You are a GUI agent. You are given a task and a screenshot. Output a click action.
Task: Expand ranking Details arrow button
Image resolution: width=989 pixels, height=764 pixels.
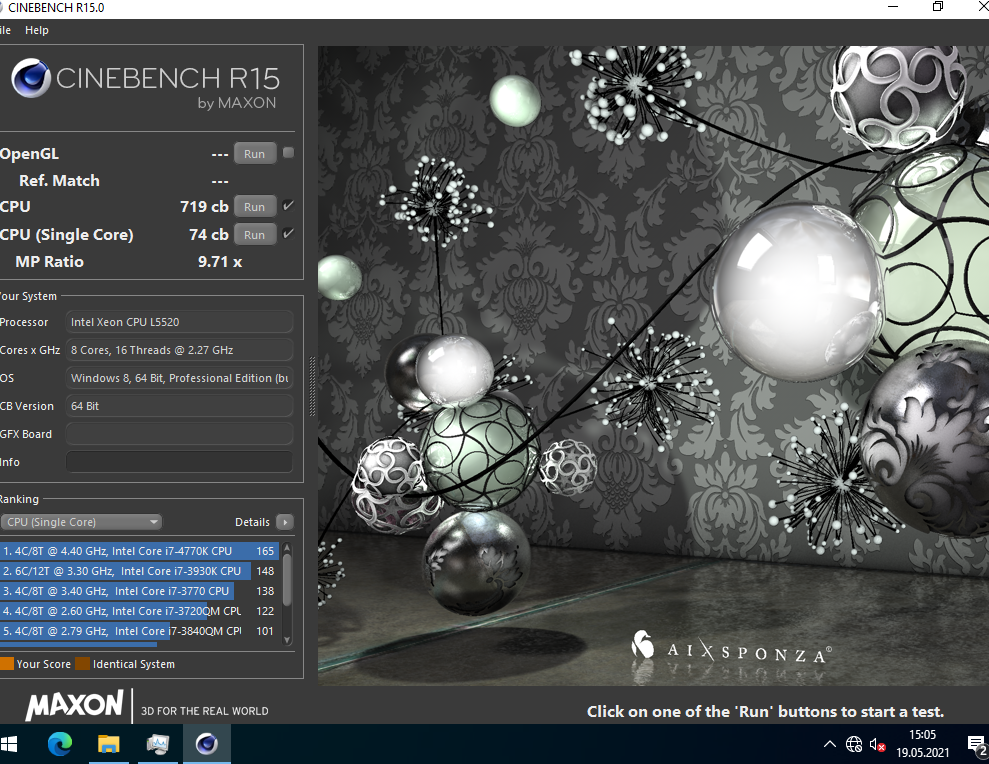[x=285, y=522]
